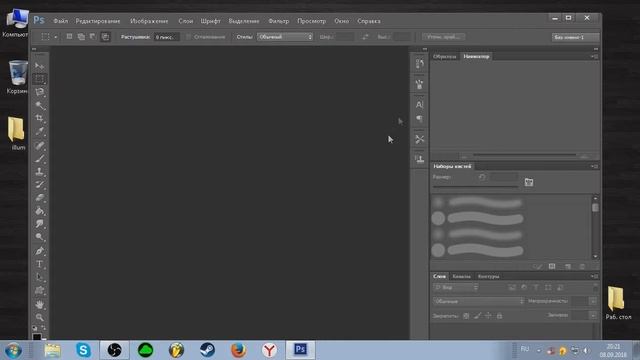Select the Smudge tool

click(40, 224)
